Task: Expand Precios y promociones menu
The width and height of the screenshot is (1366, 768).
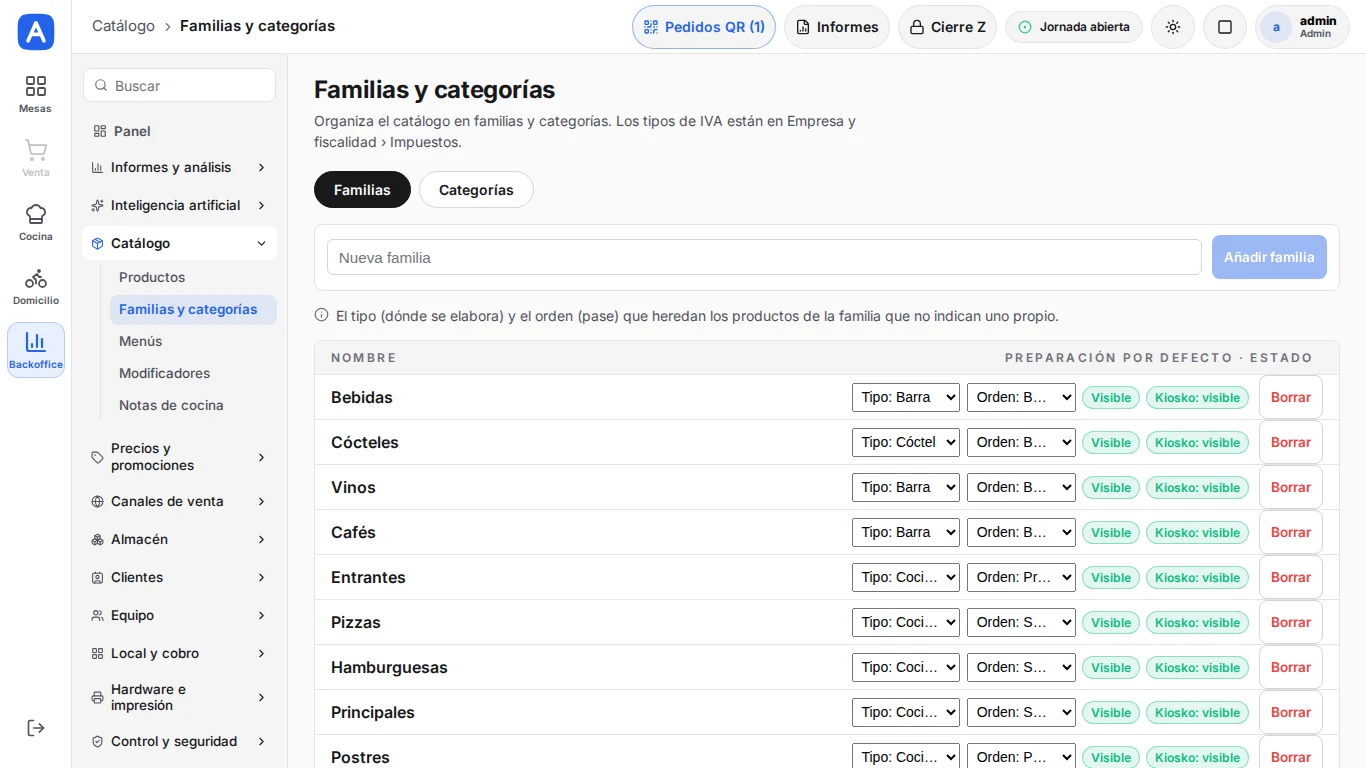Action: [x=179, y=457]
